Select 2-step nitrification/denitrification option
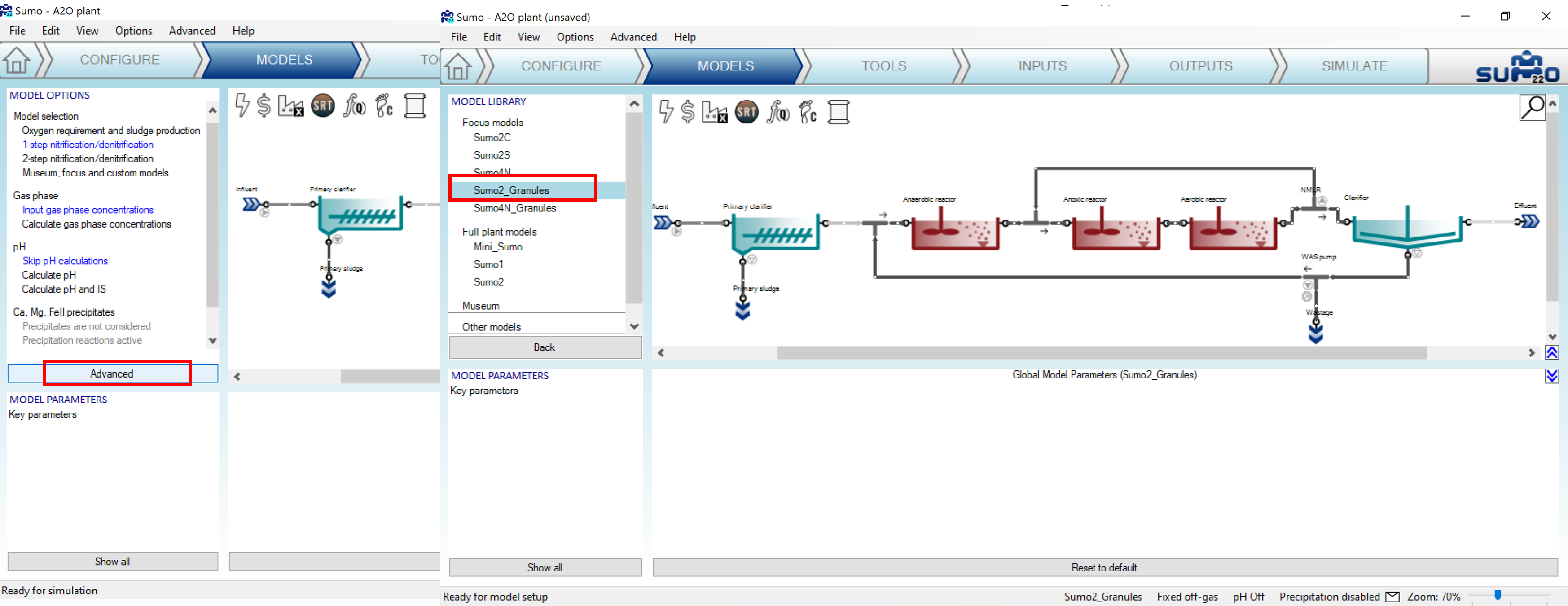Viewport: 1568px width, 606px height. [x=88, y=158]
